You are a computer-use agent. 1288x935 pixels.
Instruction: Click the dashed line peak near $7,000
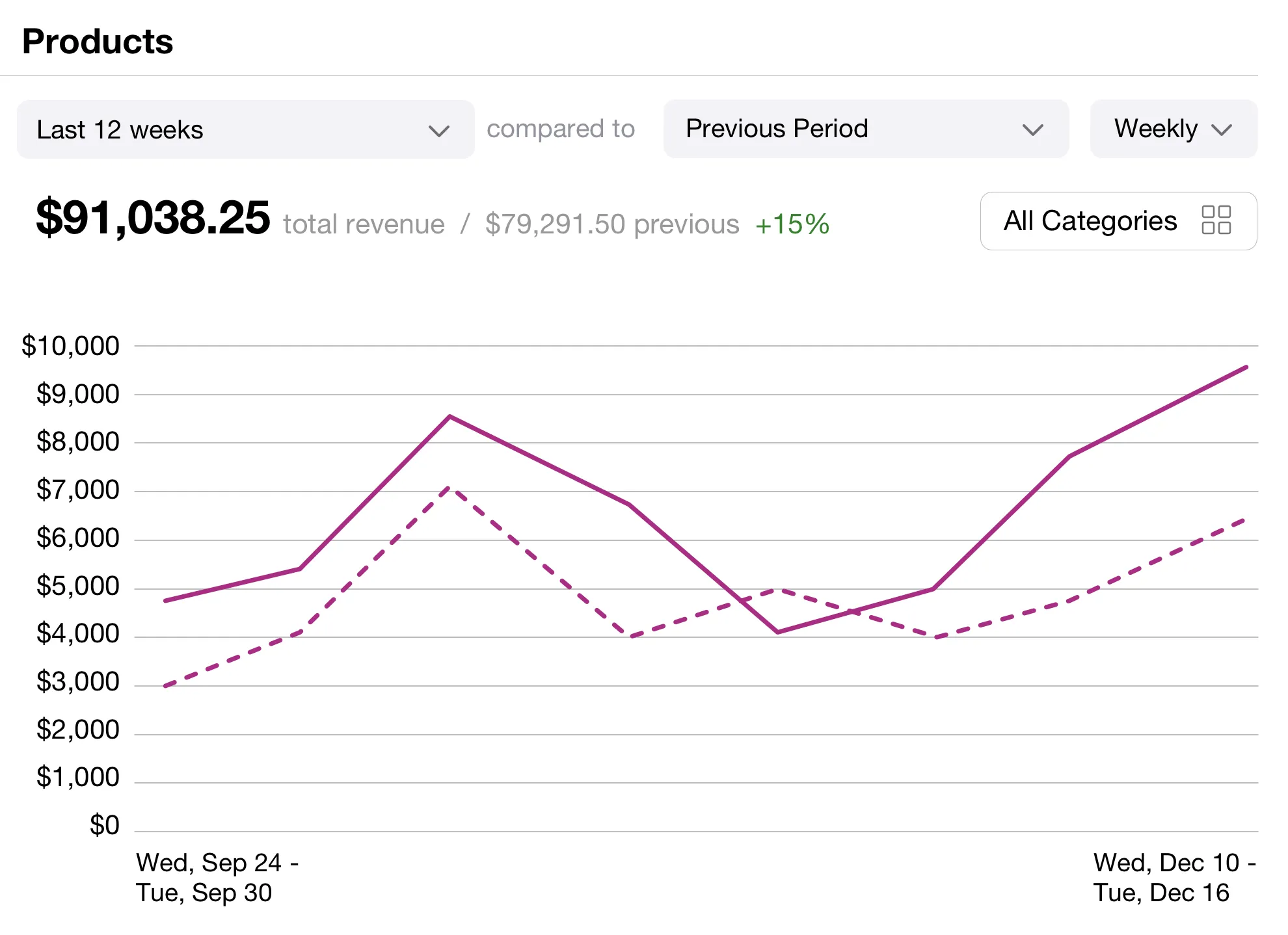click(x=449, y=488)
